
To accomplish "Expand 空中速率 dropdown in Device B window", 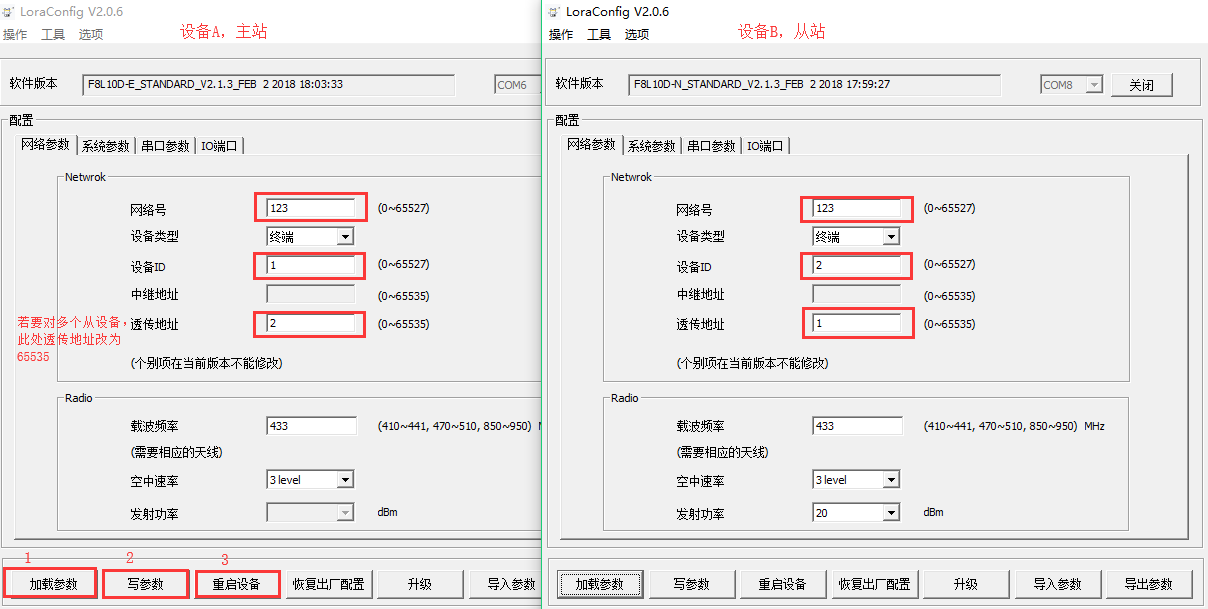I will tap(891, 480).
